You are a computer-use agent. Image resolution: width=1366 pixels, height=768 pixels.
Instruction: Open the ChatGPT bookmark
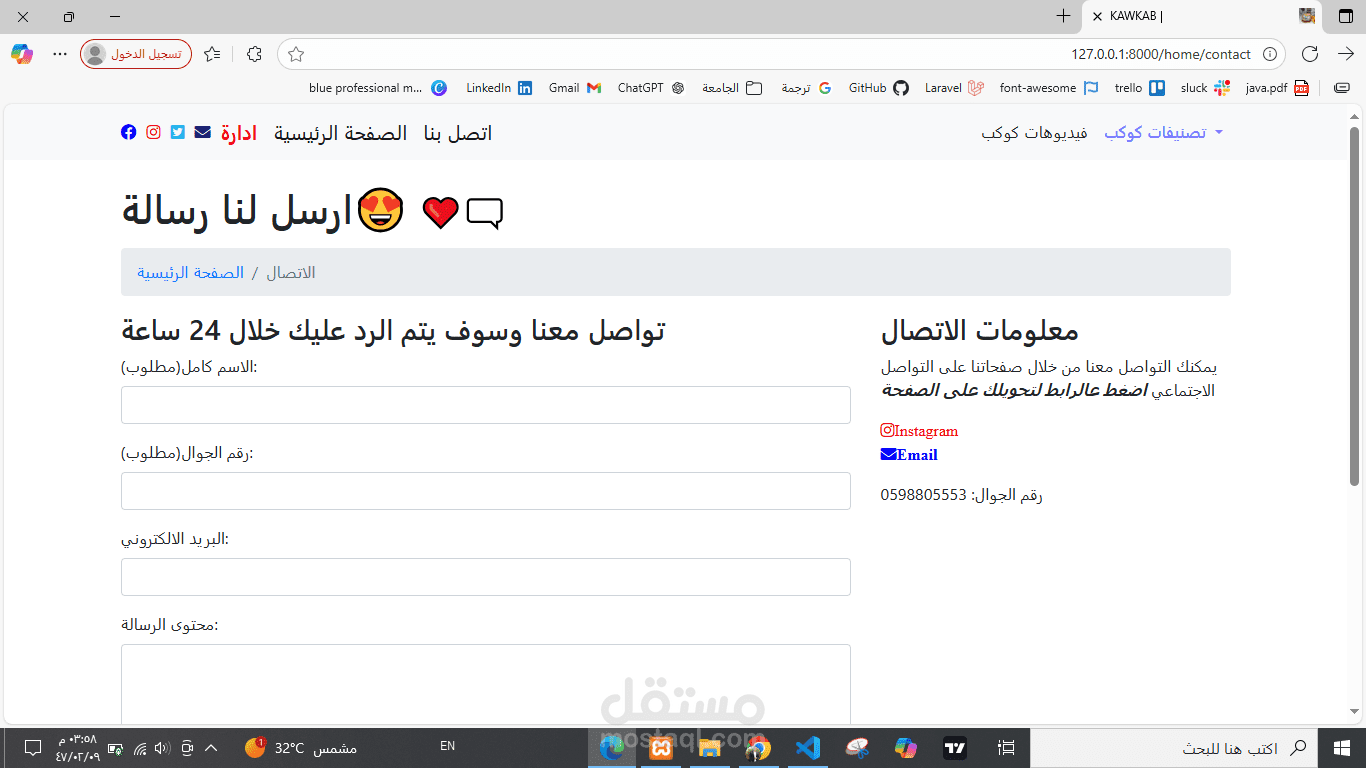coord(651,88)
